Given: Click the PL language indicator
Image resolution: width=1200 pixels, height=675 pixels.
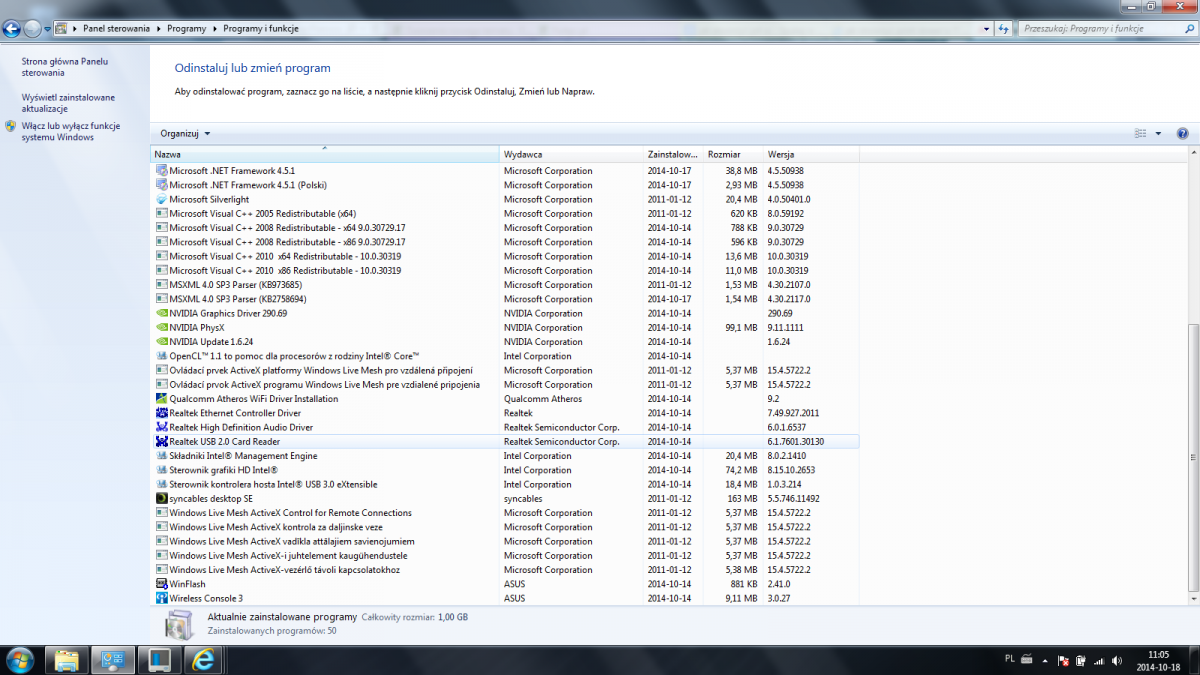Looking at the screenshot, I should coord(1008,660).
